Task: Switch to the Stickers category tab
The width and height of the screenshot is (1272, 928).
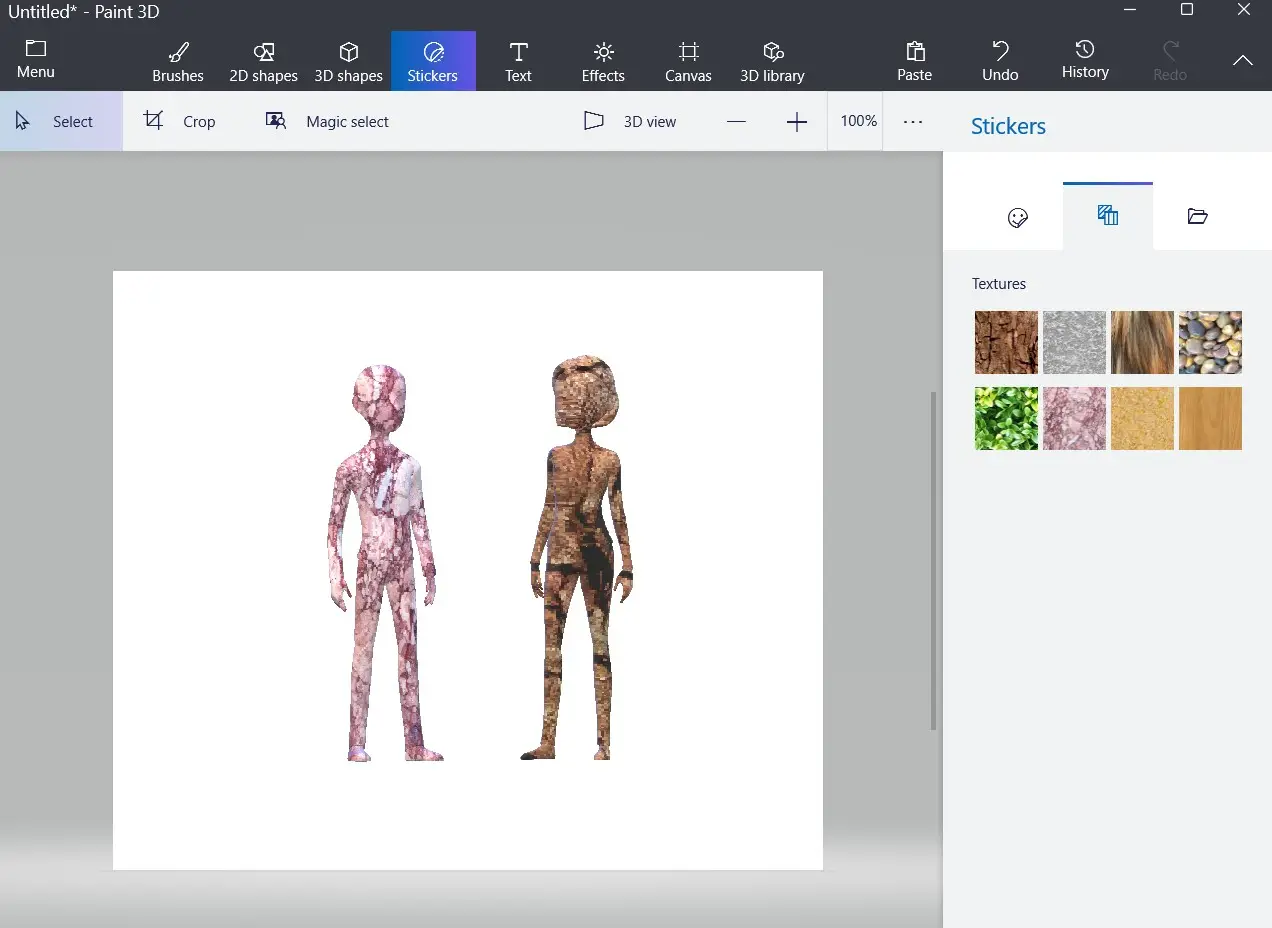Action: 1018,217
